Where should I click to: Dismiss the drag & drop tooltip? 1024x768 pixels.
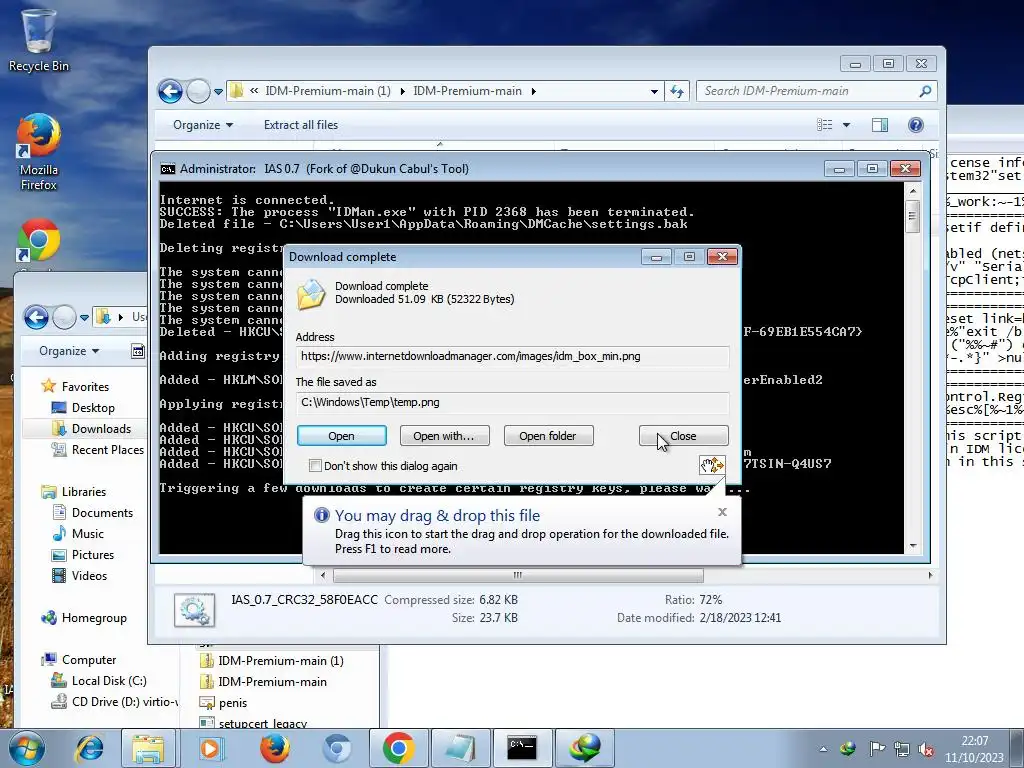[x=722, y=512]
